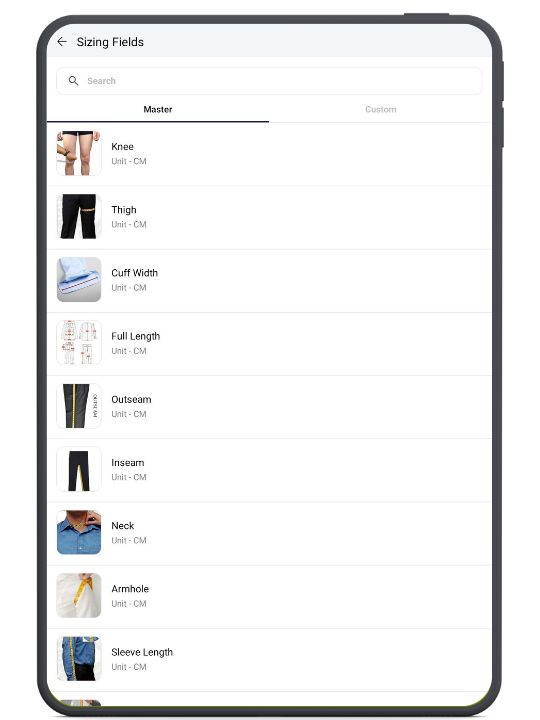Pick the Neck sizing field
The height and width of the screenshot is (720, 540).
[269, 533]
